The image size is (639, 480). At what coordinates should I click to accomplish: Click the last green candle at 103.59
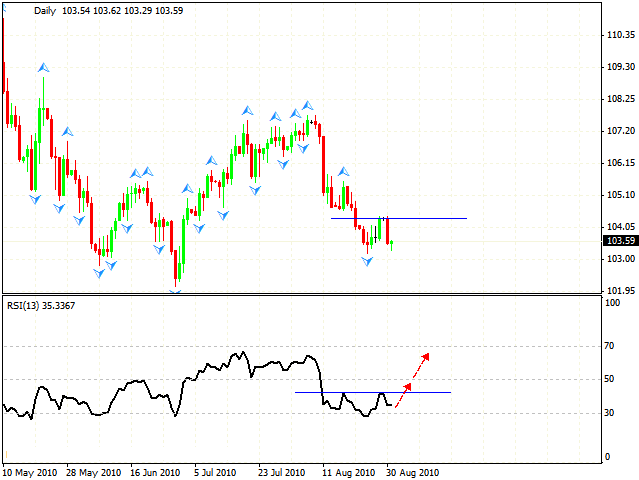pos(392,245)
